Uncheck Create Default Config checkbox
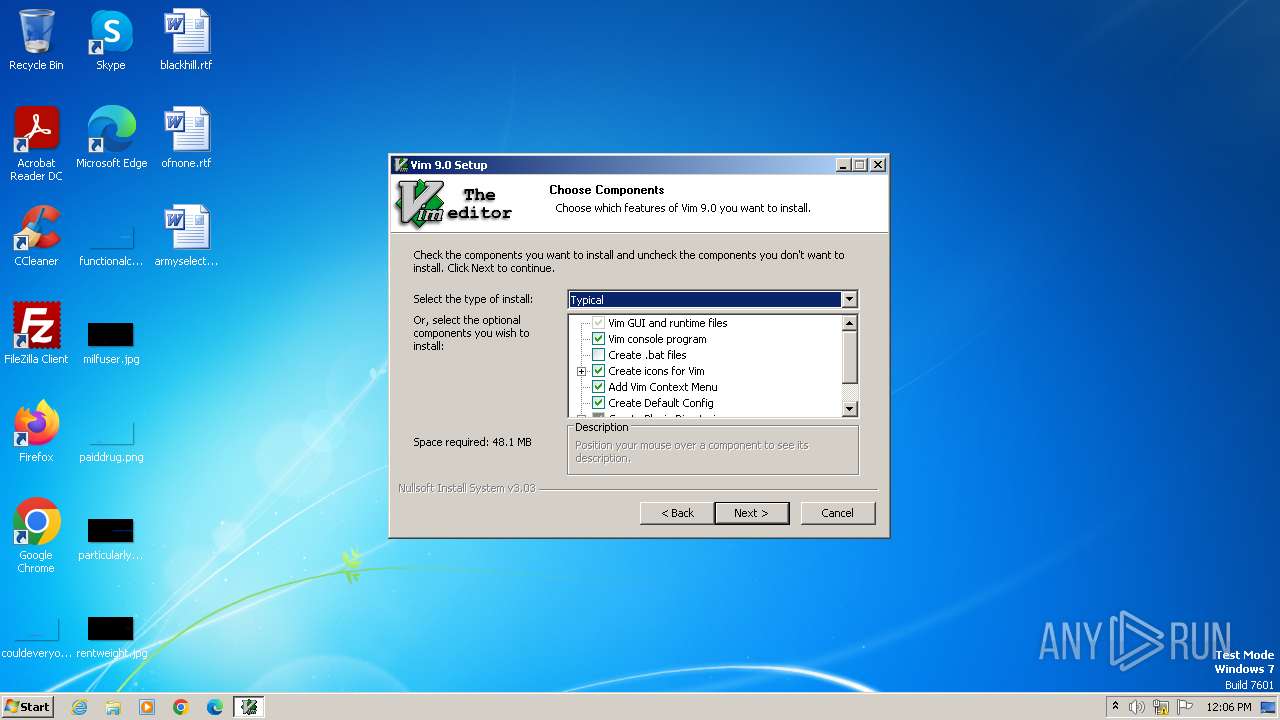This screenshot has width=1280, height=720. click(599, 403)
